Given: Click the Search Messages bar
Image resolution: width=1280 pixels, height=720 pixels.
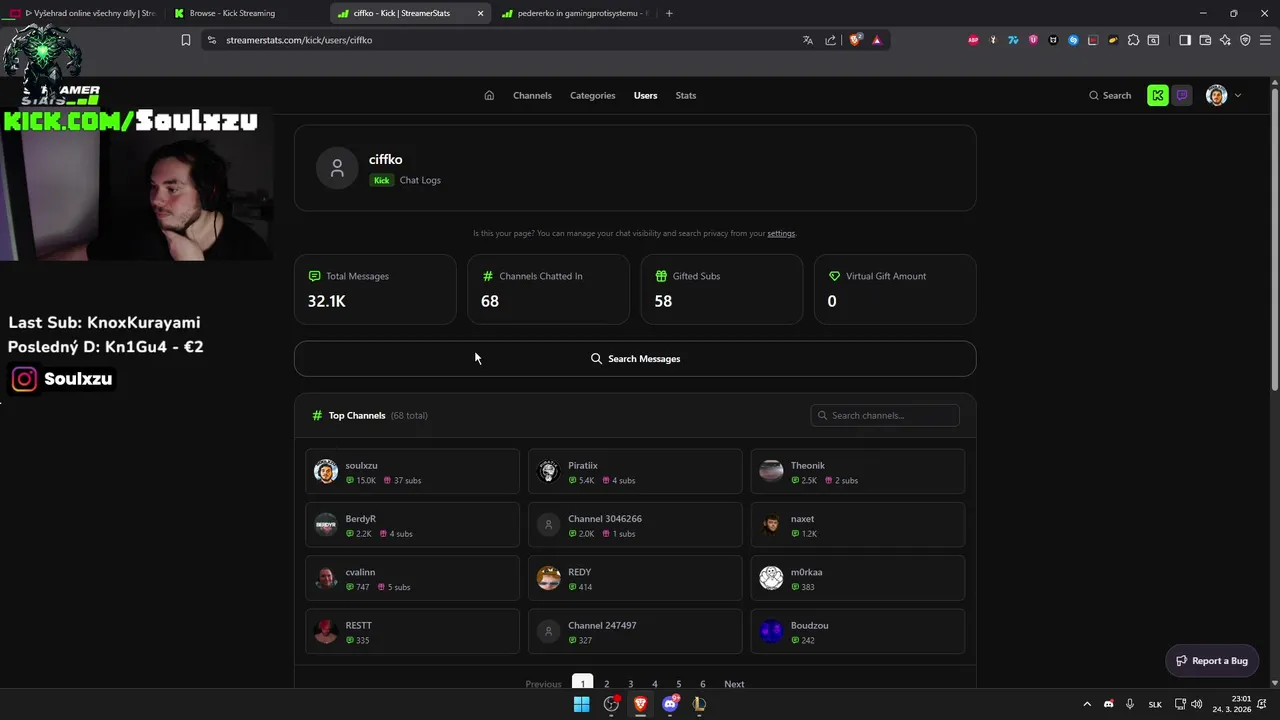Looking at the screenshot, I should click(635, 358).
